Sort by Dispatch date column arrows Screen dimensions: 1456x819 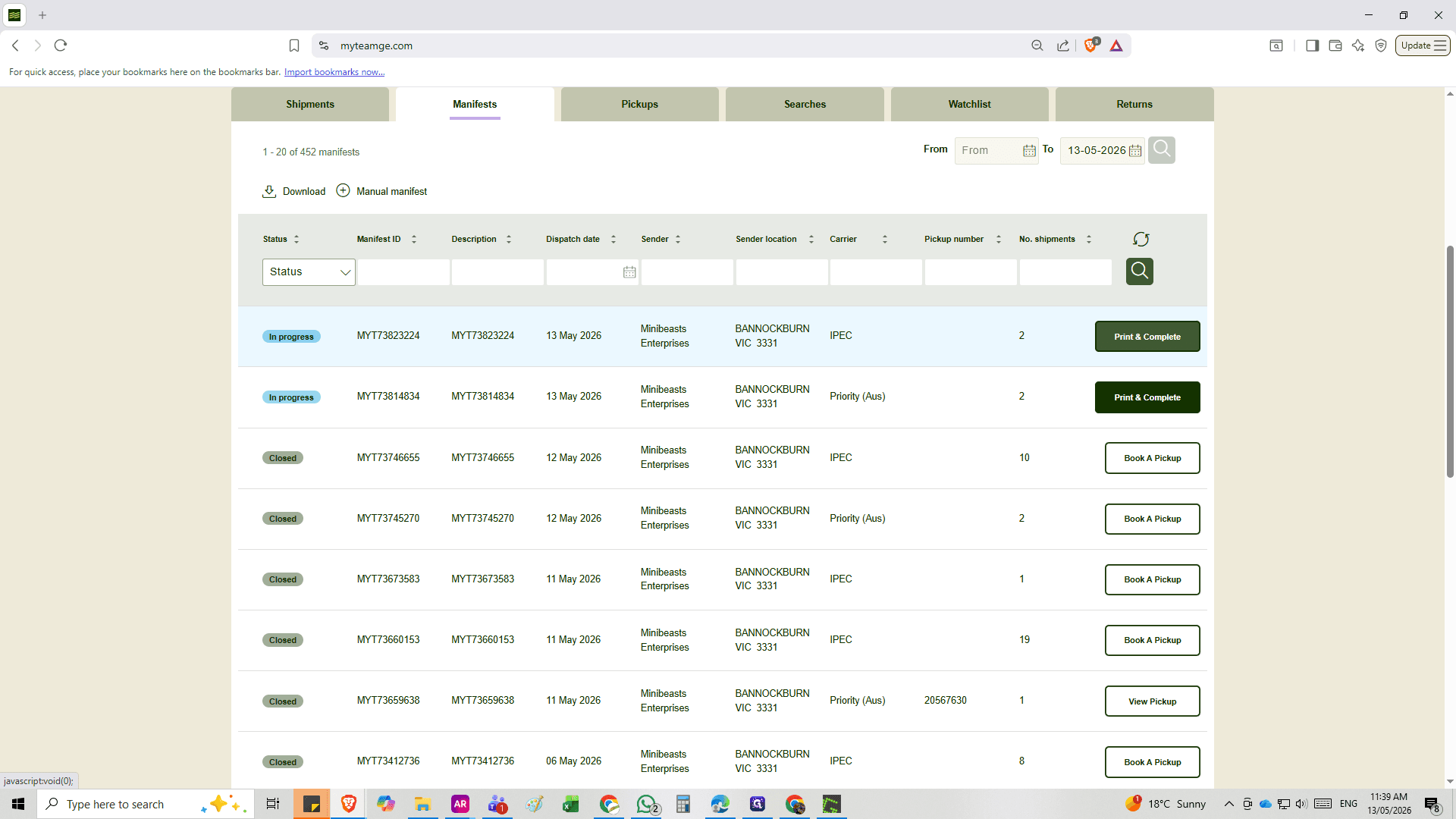(613, 239)
